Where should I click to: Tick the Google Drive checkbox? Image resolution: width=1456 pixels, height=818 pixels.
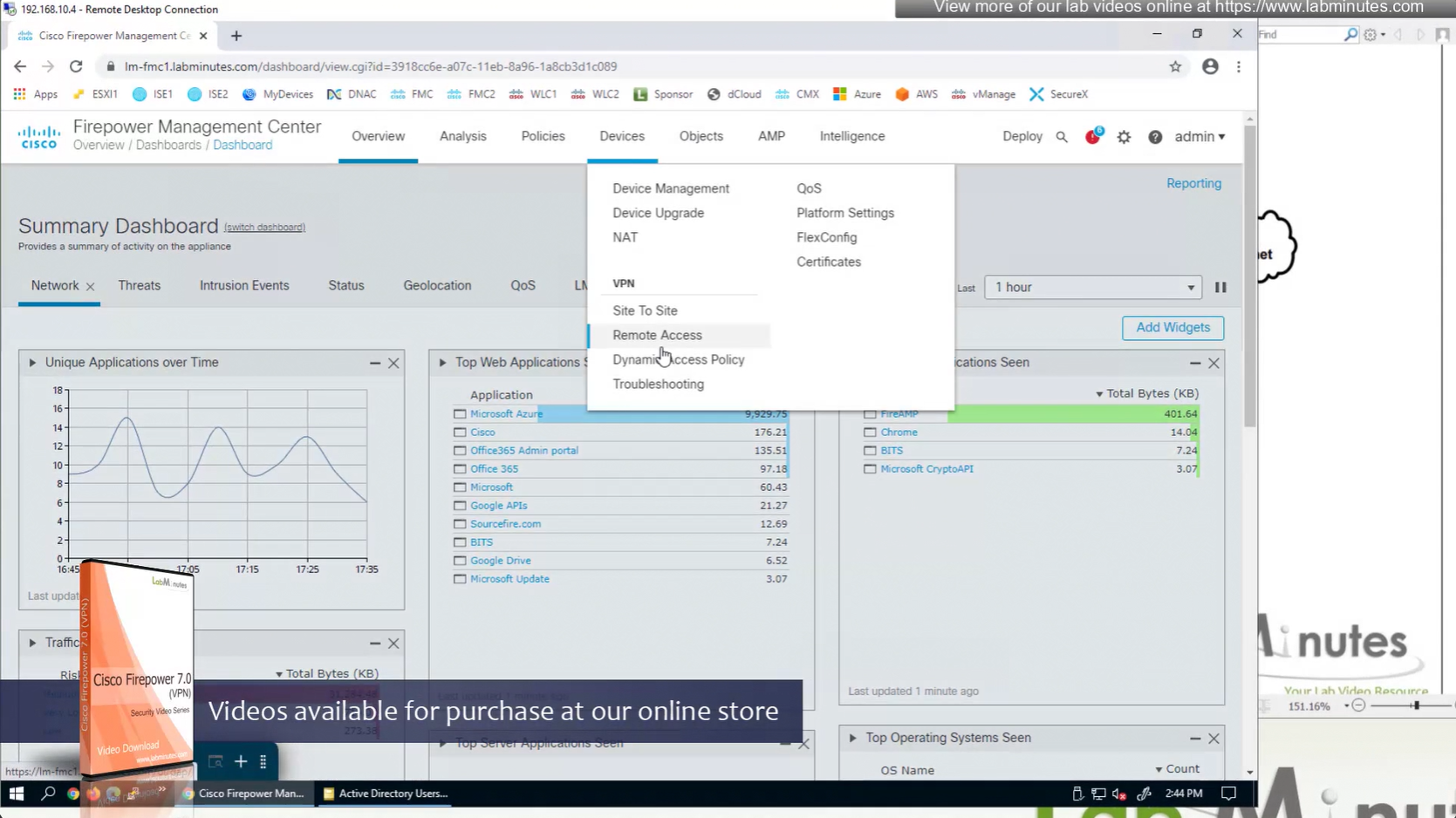pyautogui.click(x=460, y=561)
